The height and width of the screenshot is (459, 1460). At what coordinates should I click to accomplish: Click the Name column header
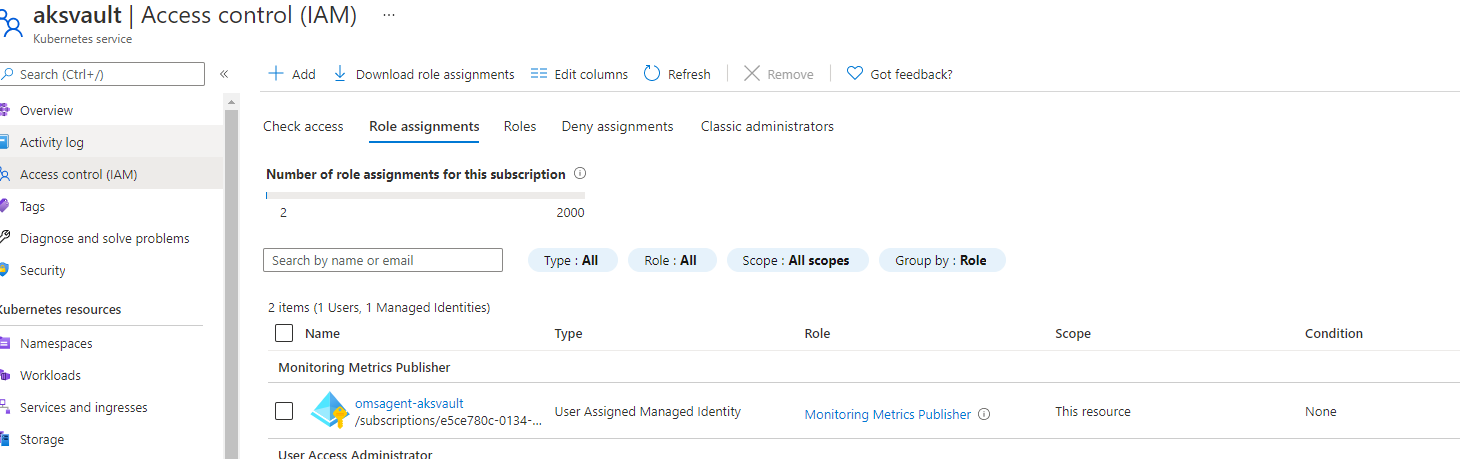pos(322,333)
